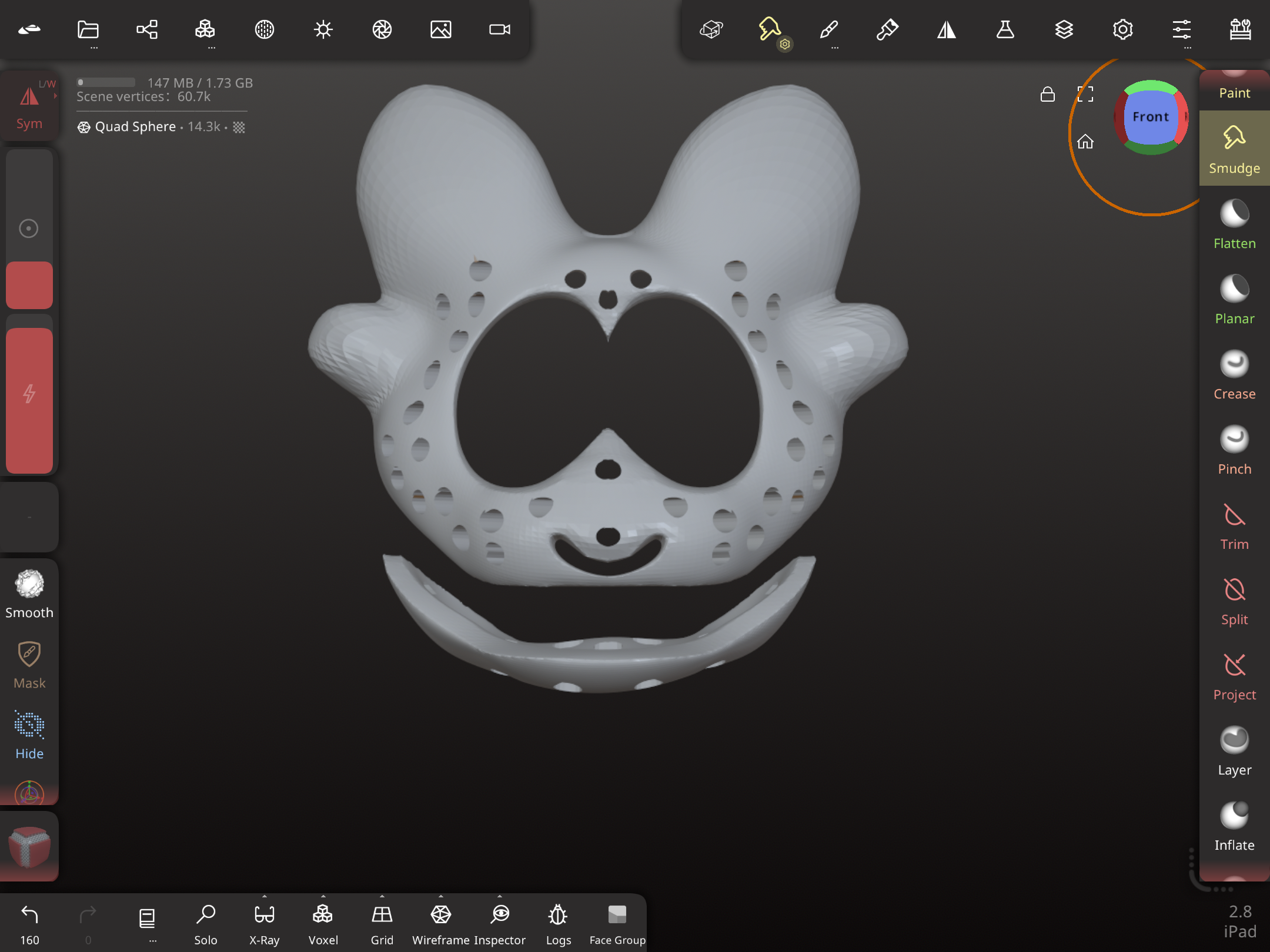The height and width of the screenshot is (952, 1270).
Task: Open the Post Process aperture menu
Action: (382, 29)
